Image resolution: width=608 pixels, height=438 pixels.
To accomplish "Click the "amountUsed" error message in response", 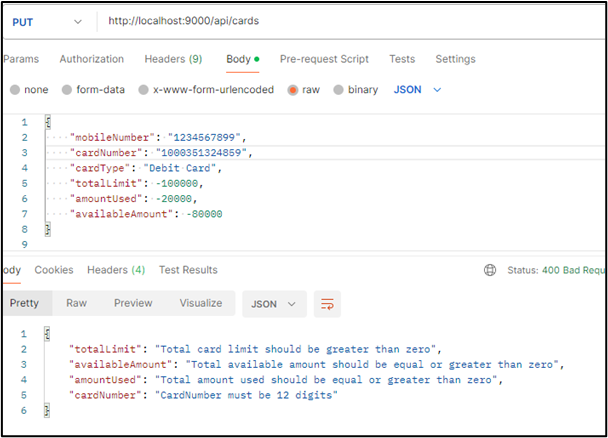I will click(285, 380).
